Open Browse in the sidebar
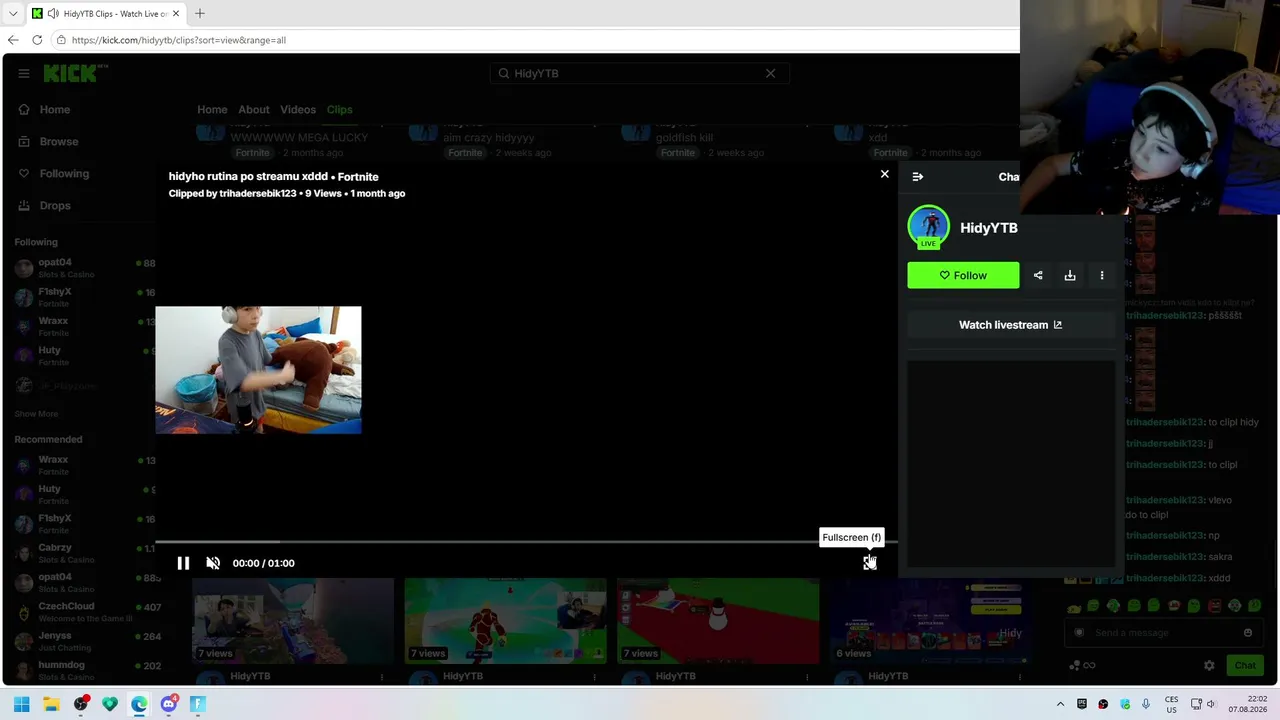Image resolution: width=1280 pixels, height=720 pixels. click(59, 141)
